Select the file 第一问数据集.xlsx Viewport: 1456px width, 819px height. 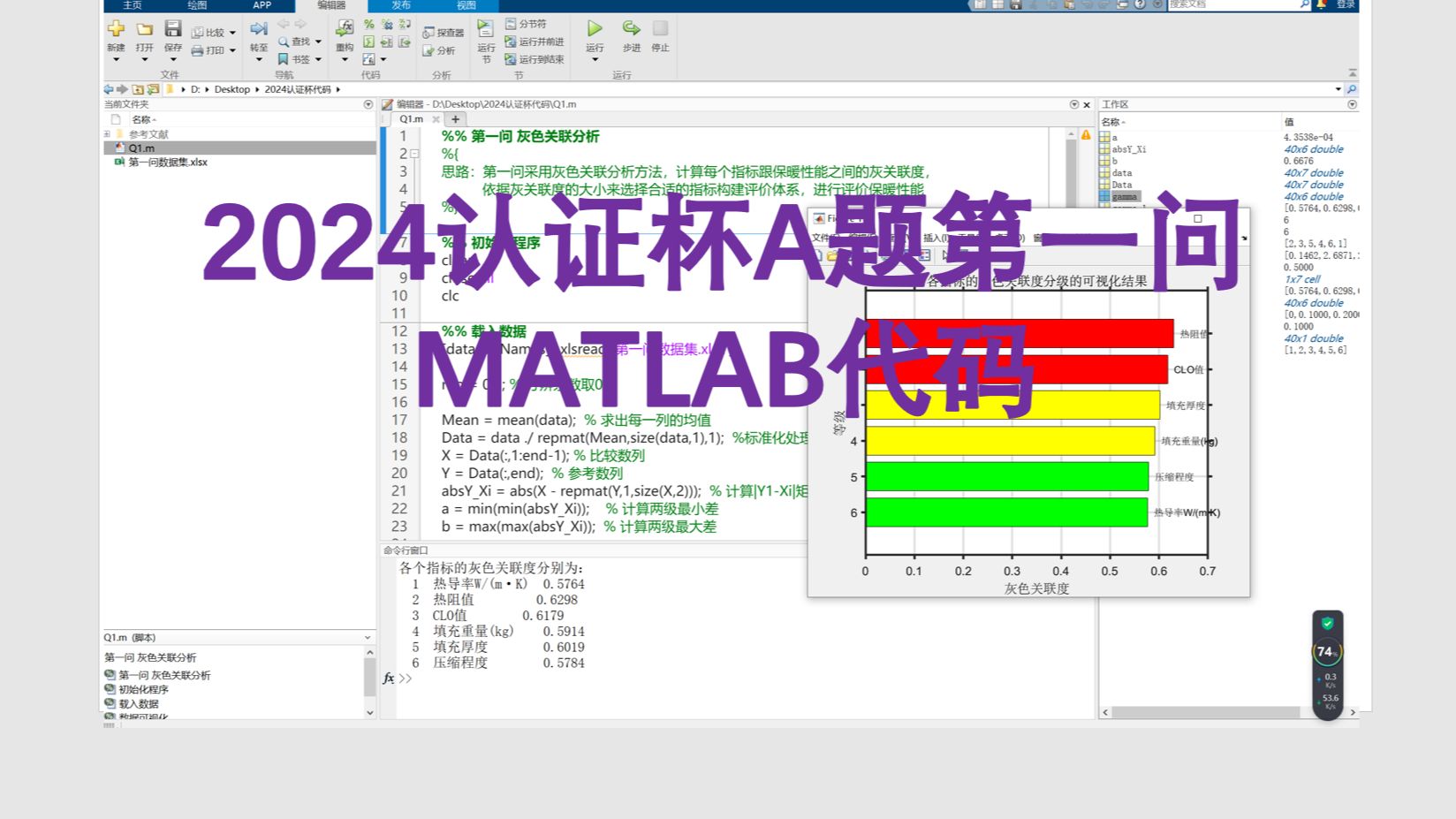click(x=168, y=163)
